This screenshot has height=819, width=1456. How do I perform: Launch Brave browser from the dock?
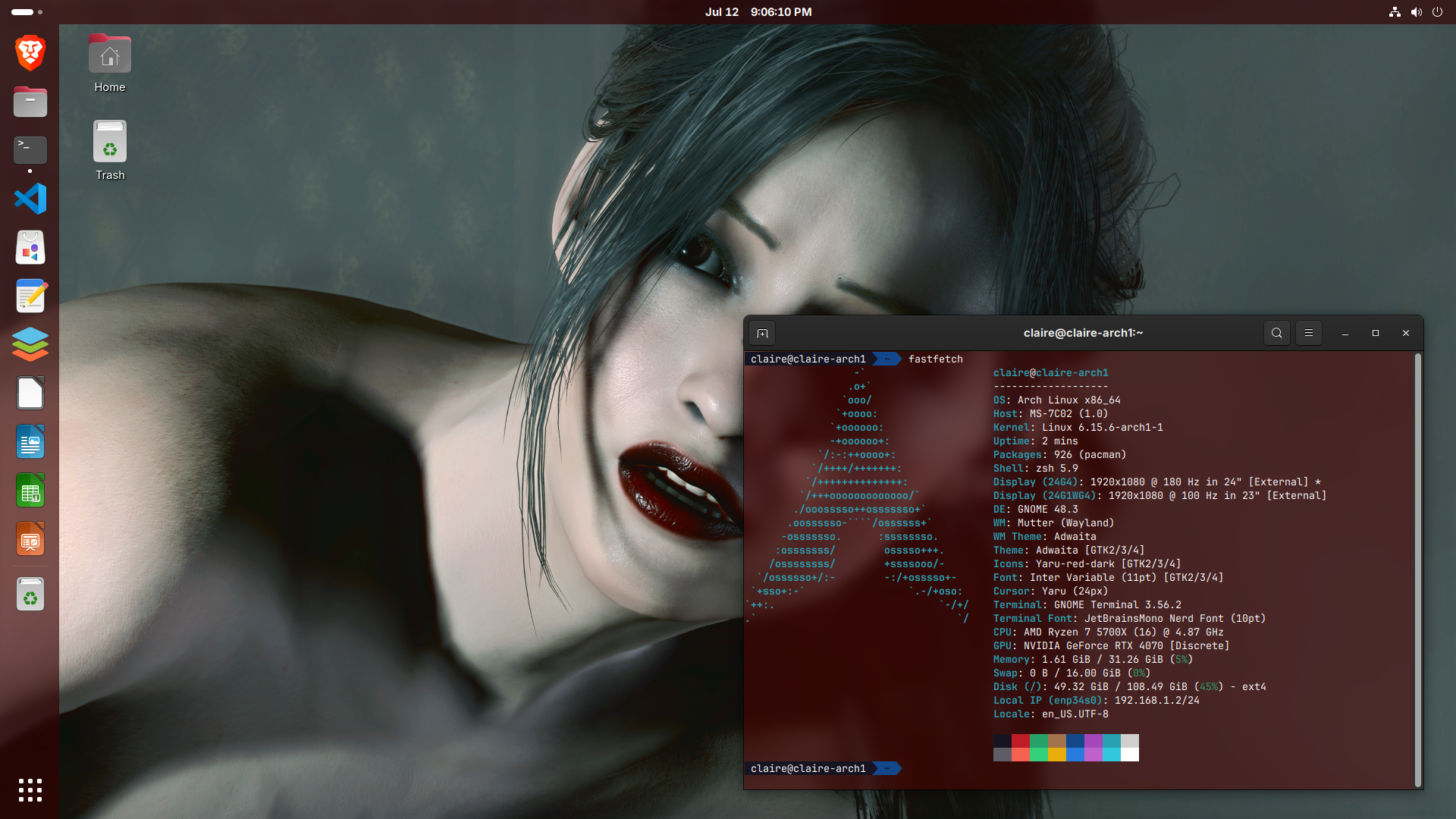(x=30, y=53)
